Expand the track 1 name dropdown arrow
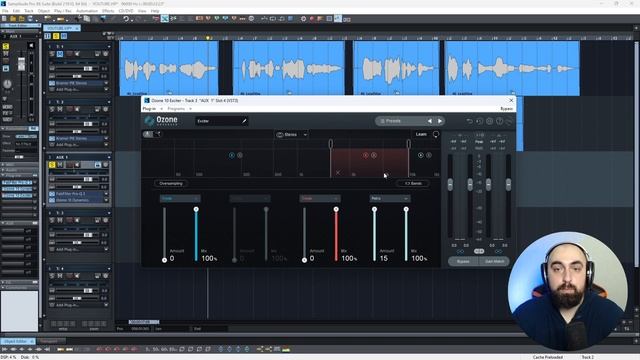Screen dimensions: 640x360 109,47
